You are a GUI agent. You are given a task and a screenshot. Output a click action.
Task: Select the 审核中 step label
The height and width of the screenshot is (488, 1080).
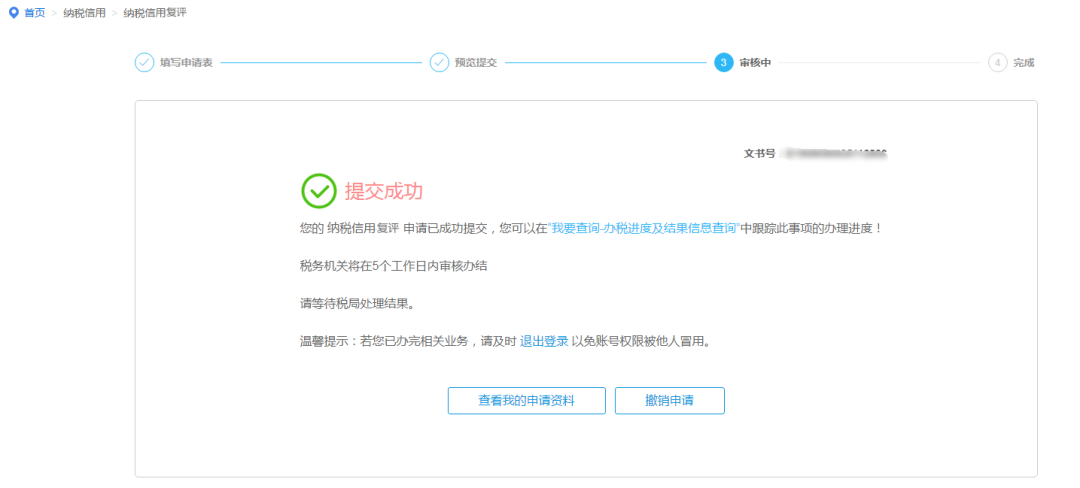click(755, 63)
